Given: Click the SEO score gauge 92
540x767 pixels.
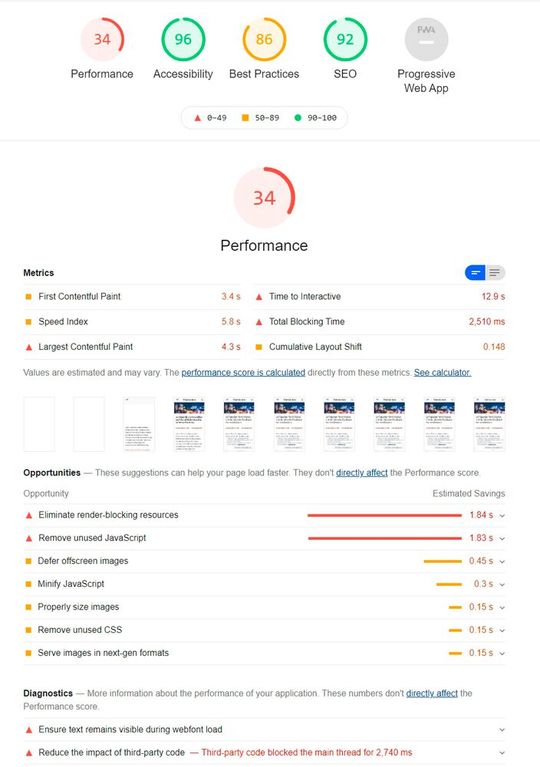Looking at the screenshot, I should click(345, 39).
